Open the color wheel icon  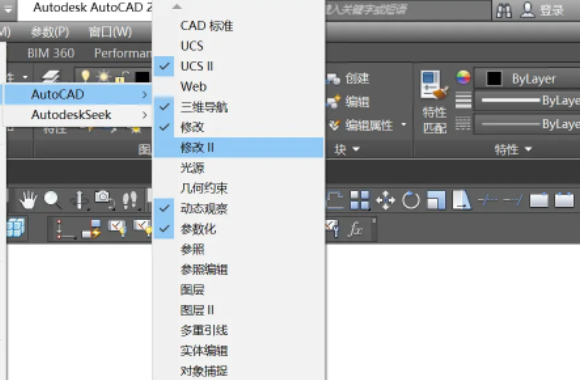pos(463,78)
